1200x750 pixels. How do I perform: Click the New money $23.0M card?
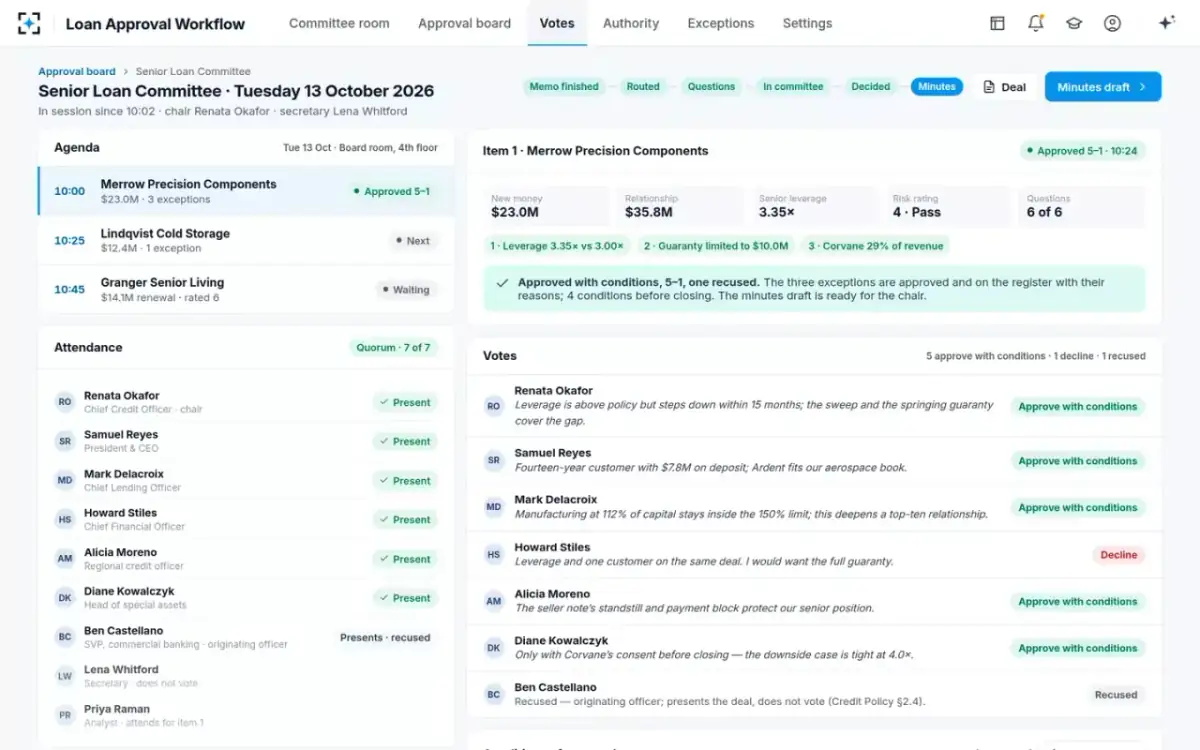point(546,206)
